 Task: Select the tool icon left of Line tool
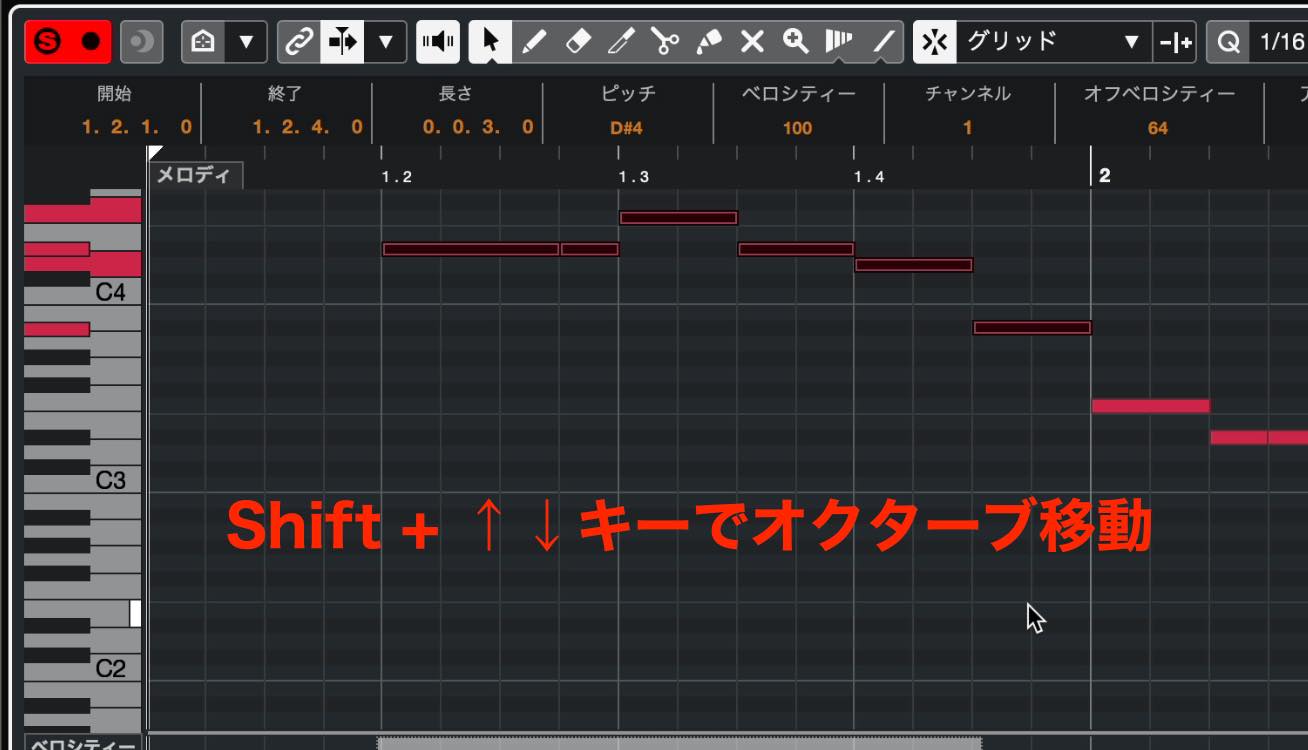pos(839,42)
